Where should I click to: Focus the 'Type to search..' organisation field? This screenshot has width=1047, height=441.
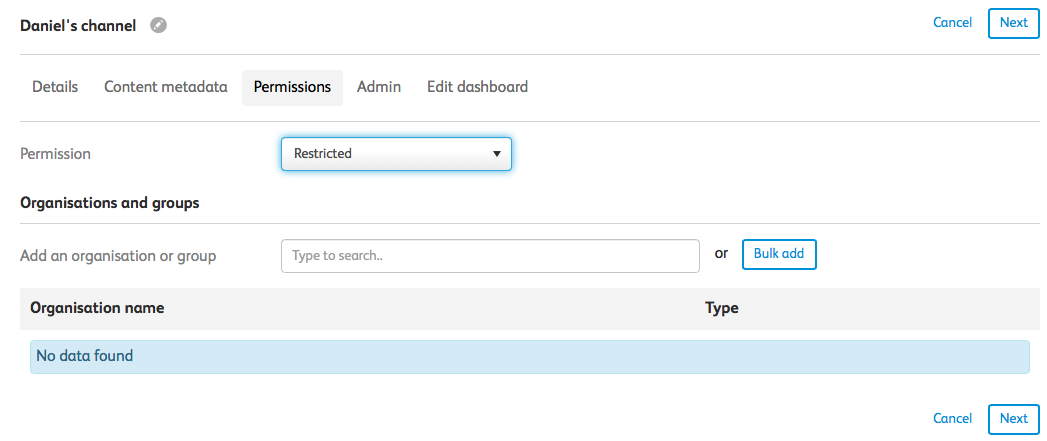490,256
